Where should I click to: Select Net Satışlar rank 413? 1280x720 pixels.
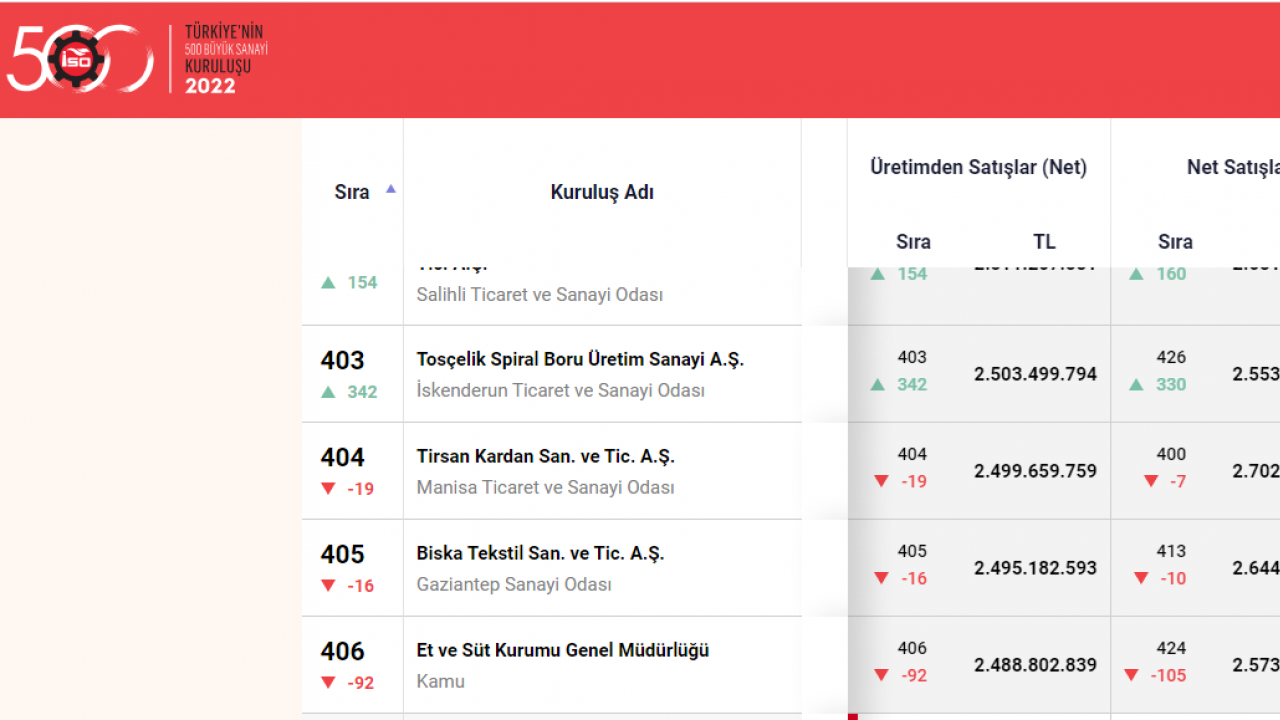(x=1171, y=551)
